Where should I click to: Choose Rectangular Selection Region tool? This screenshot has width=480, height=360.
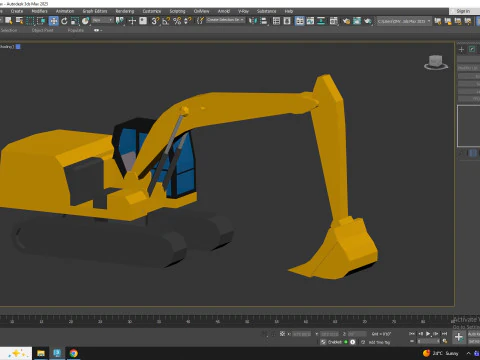30,21
